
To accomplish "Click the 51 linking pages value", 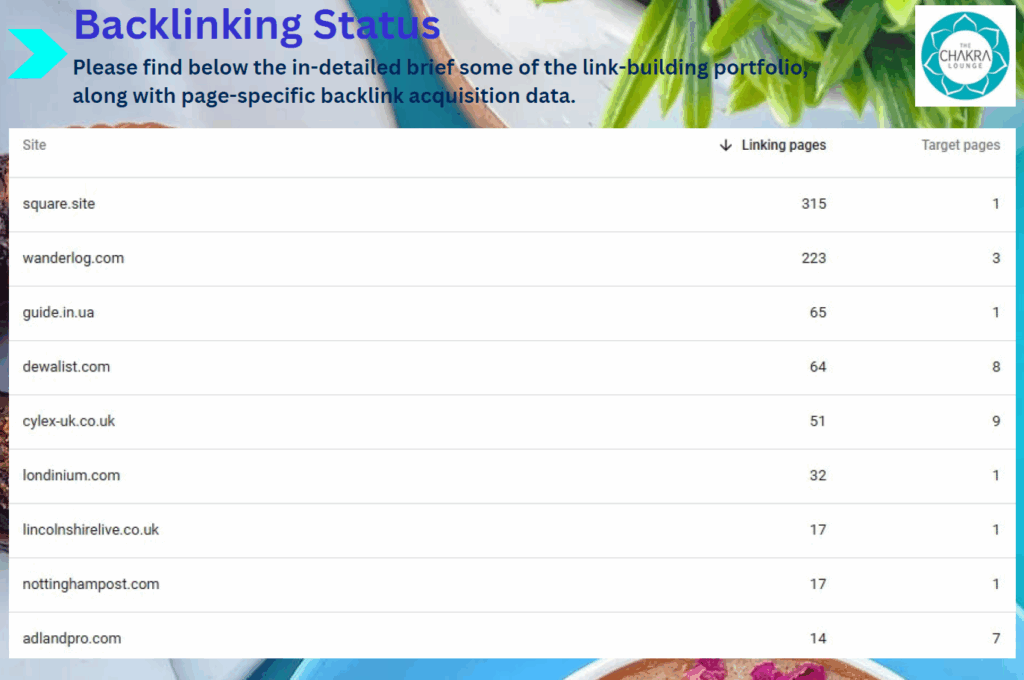I will click(x=818, y=421).
